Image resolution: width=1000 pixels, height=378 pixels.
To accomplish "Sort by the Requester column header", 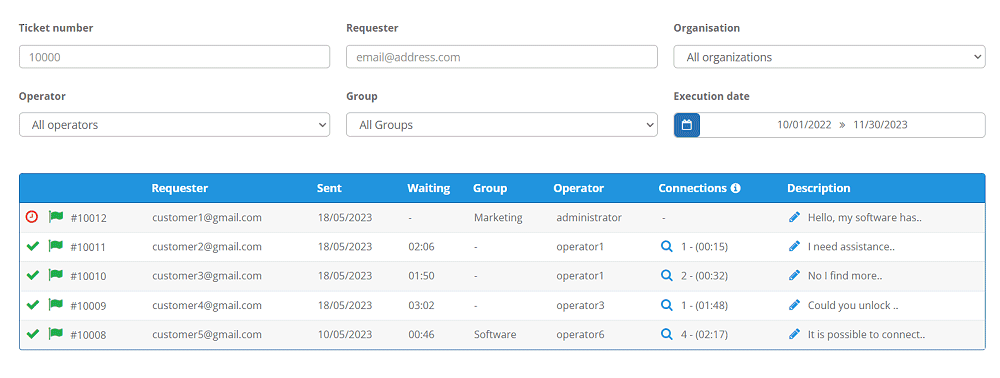I will click(180, 188).
